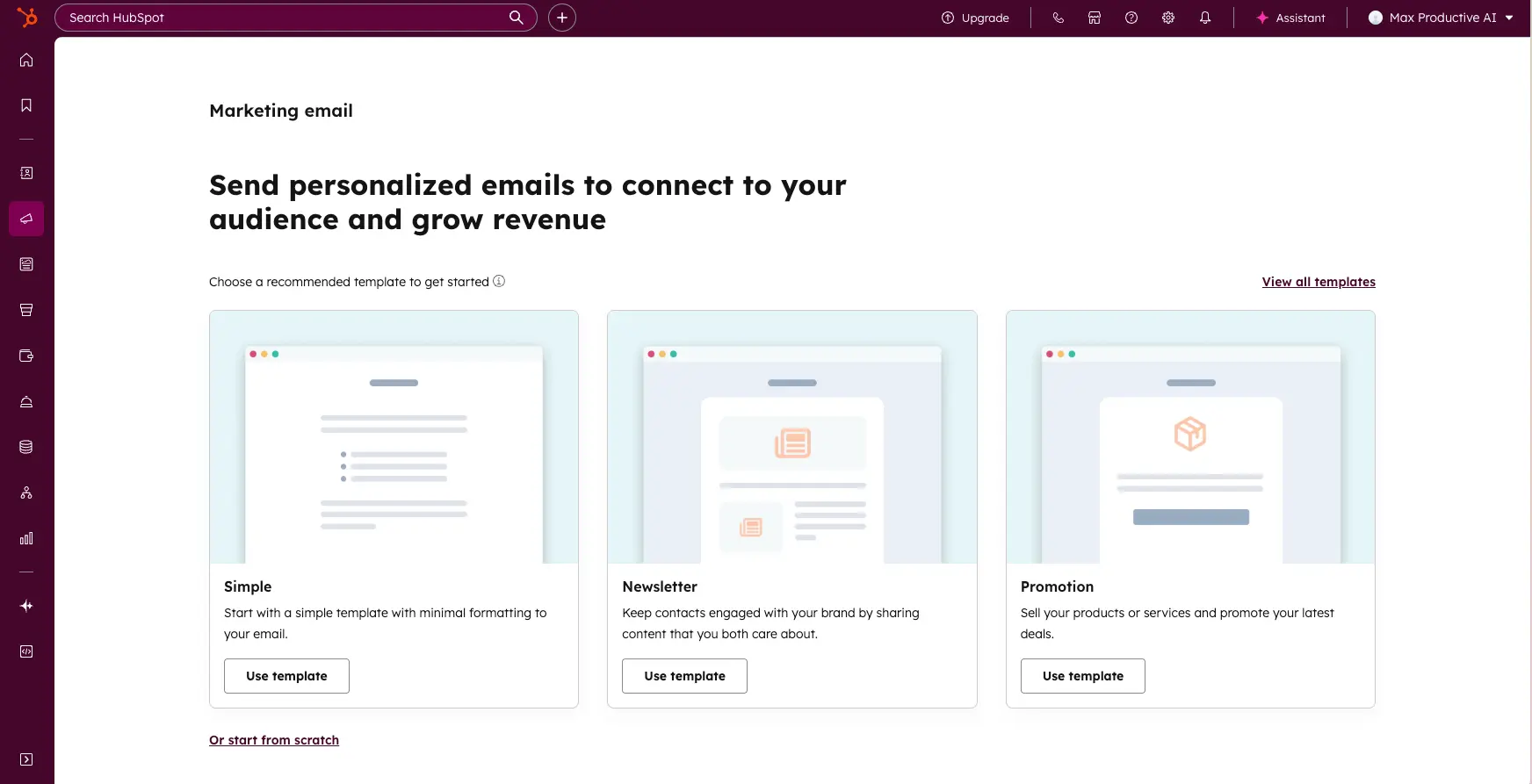1532x784 pixels.
Task: Select the Promotion template preview thumbnail
Action: [1190, 437]
